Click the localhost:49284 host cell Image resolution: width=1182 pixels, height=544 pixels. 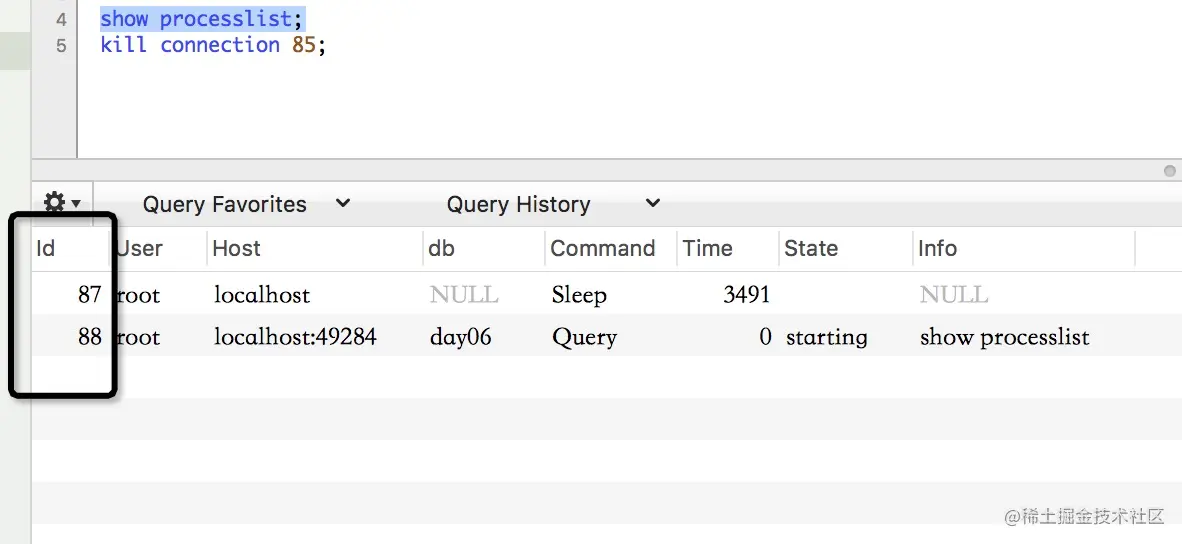tap(295, 336)
